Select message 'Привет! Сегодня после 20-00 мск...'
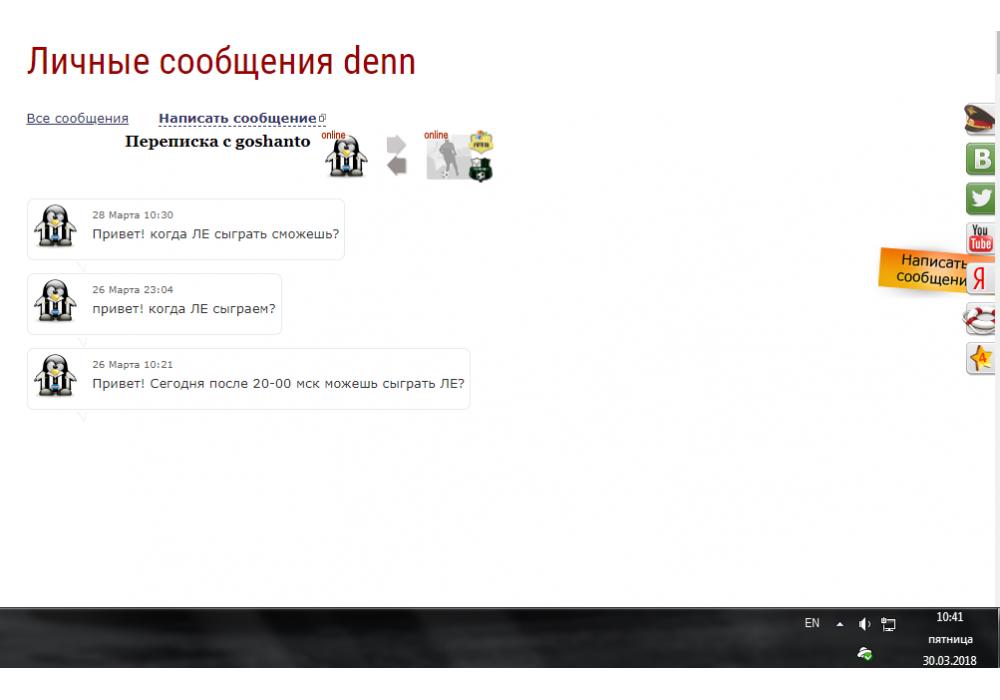The image size is (1000, 700). [x=278, y=384]
